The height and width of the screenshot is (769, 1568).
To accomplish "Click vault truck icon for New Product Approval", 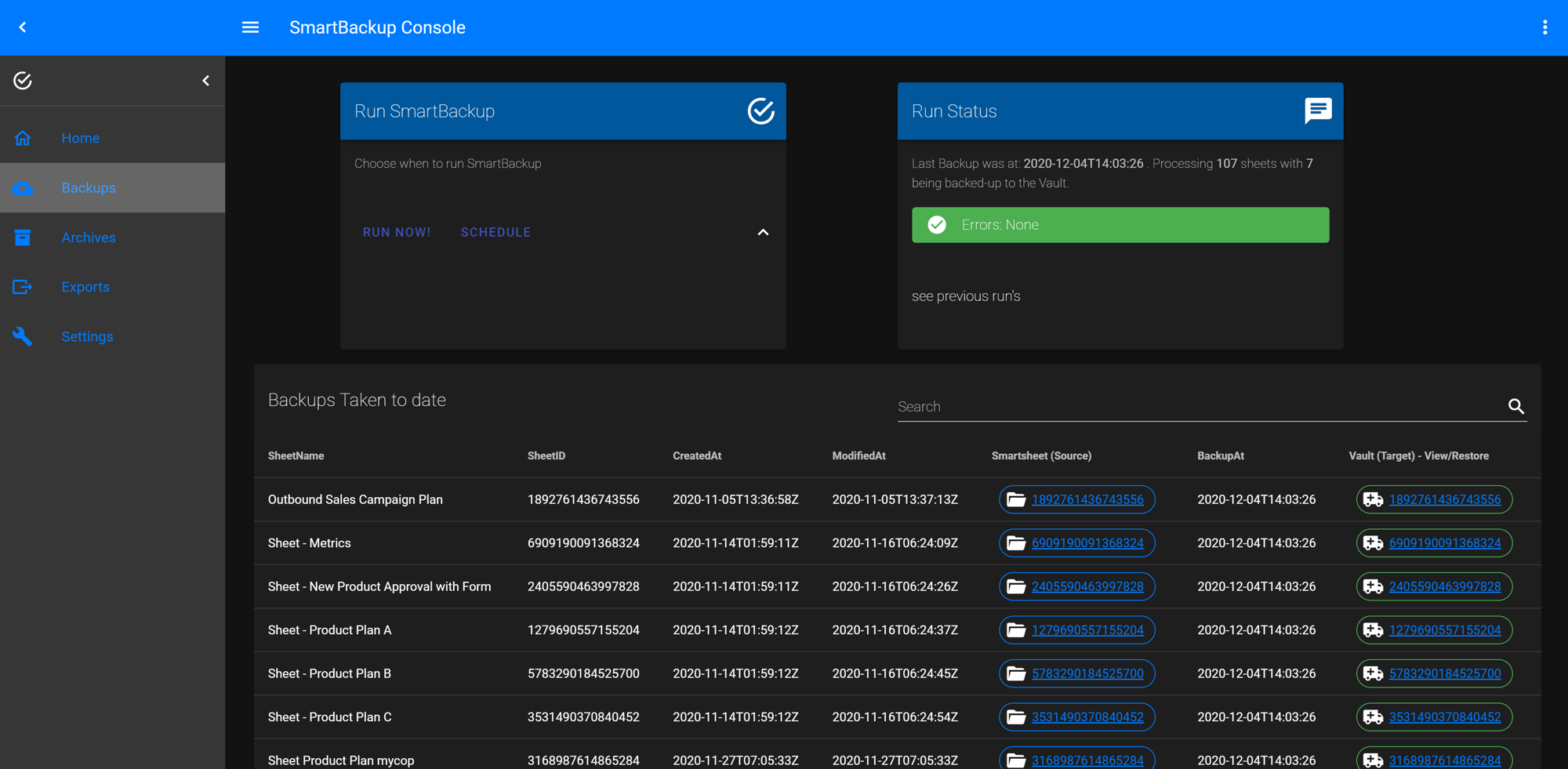I will pos(1373,586).
